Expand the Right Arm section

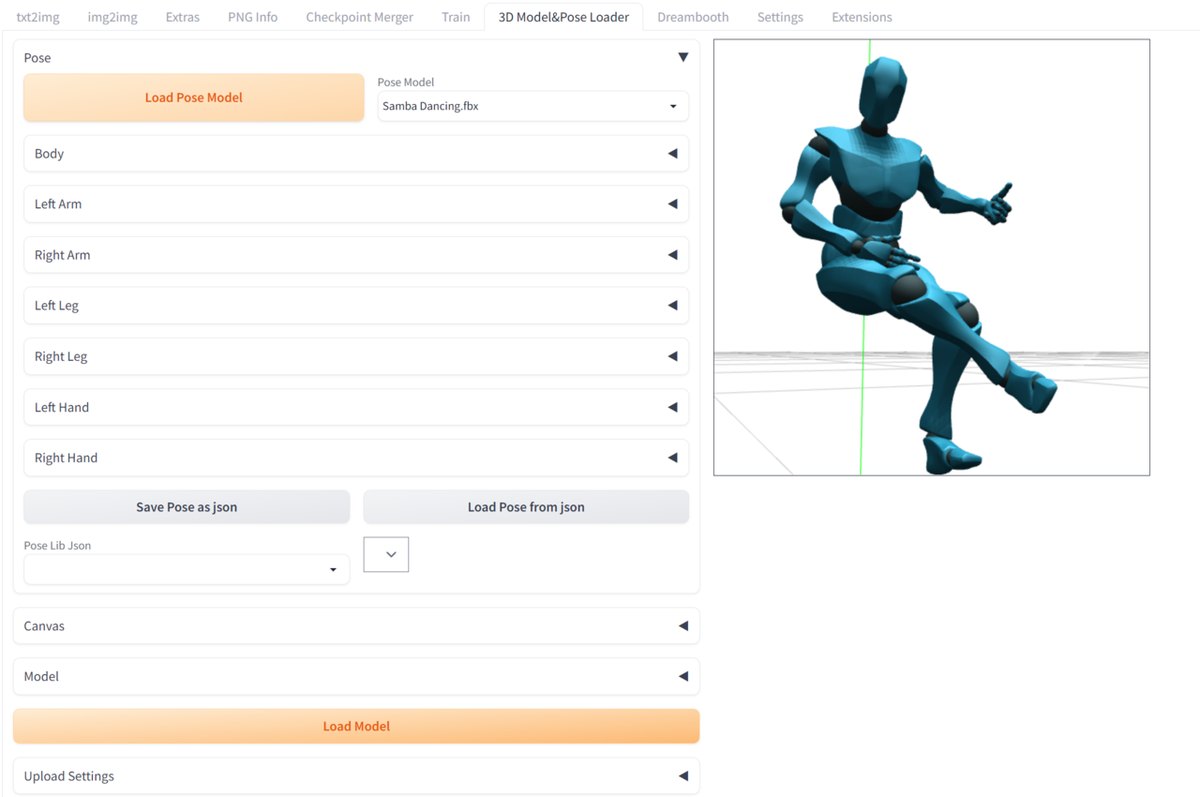pos(356,255)
